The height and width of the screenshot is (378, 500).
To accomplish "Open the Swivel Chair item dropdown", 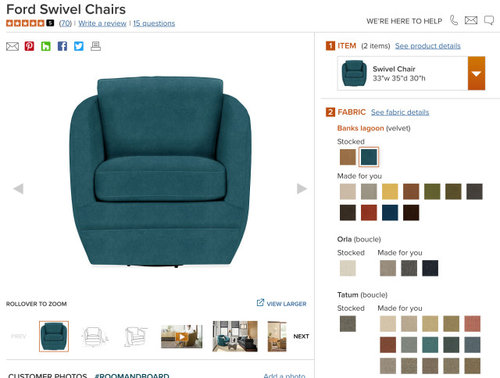I will point(476,73).
